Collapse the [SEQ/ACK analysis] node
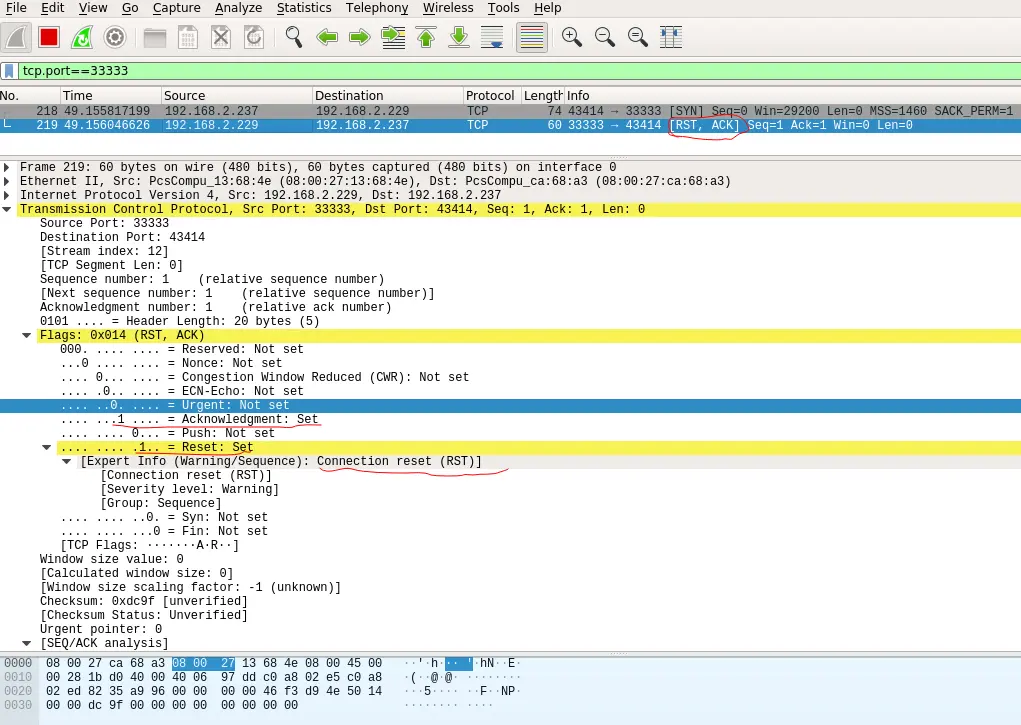 (x=27, y=644)
